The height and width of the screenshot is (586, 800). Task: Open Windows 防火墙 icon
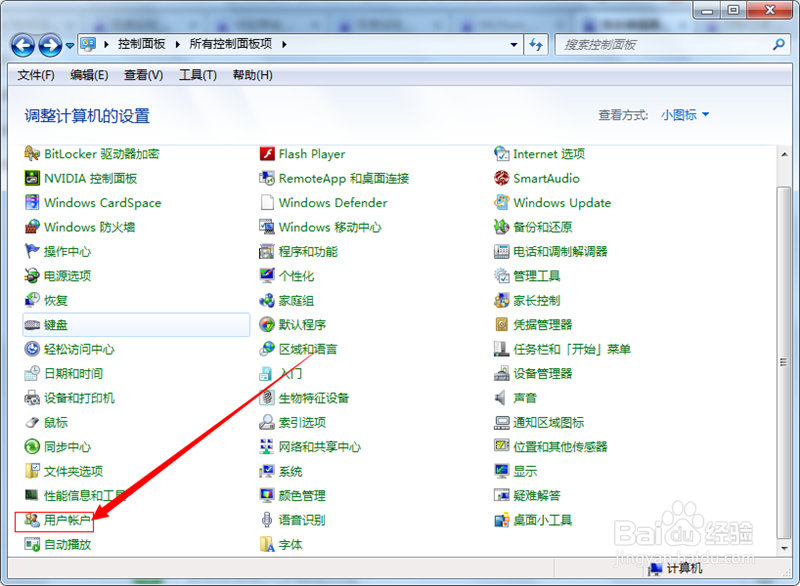click(32, 227)
